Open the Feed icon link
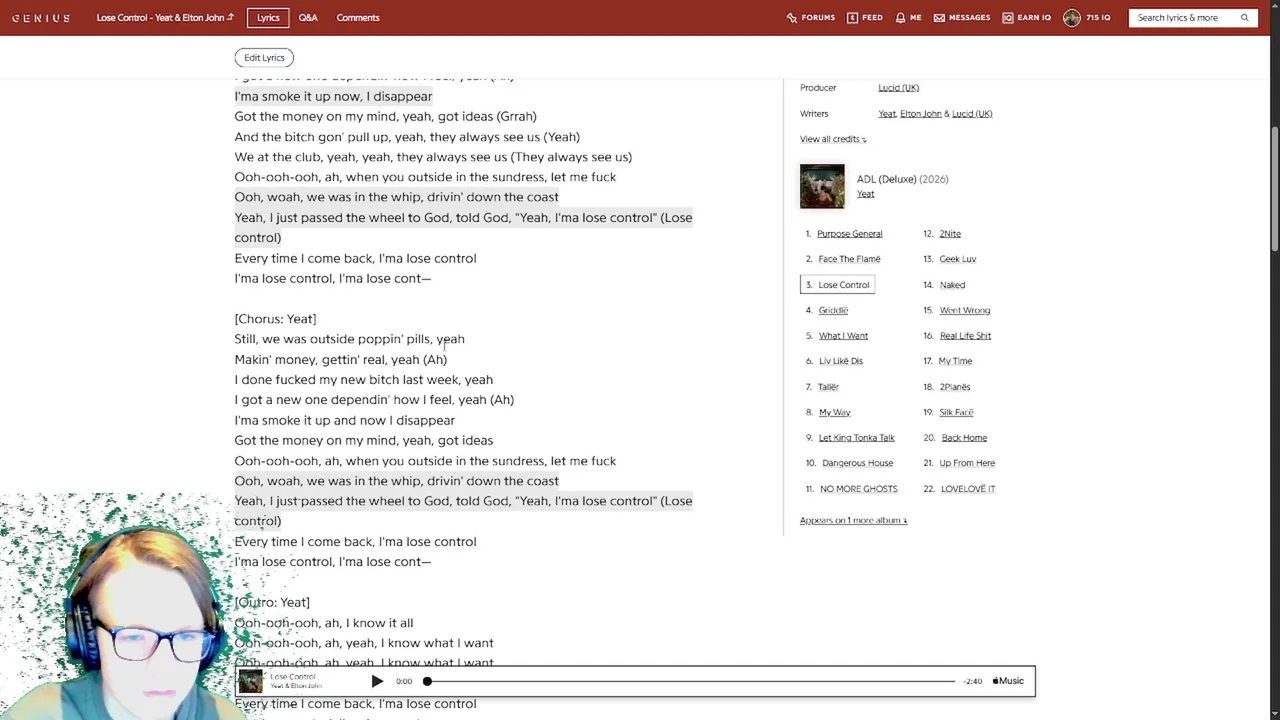1280x720 pixels. click(x=865, y=18)
